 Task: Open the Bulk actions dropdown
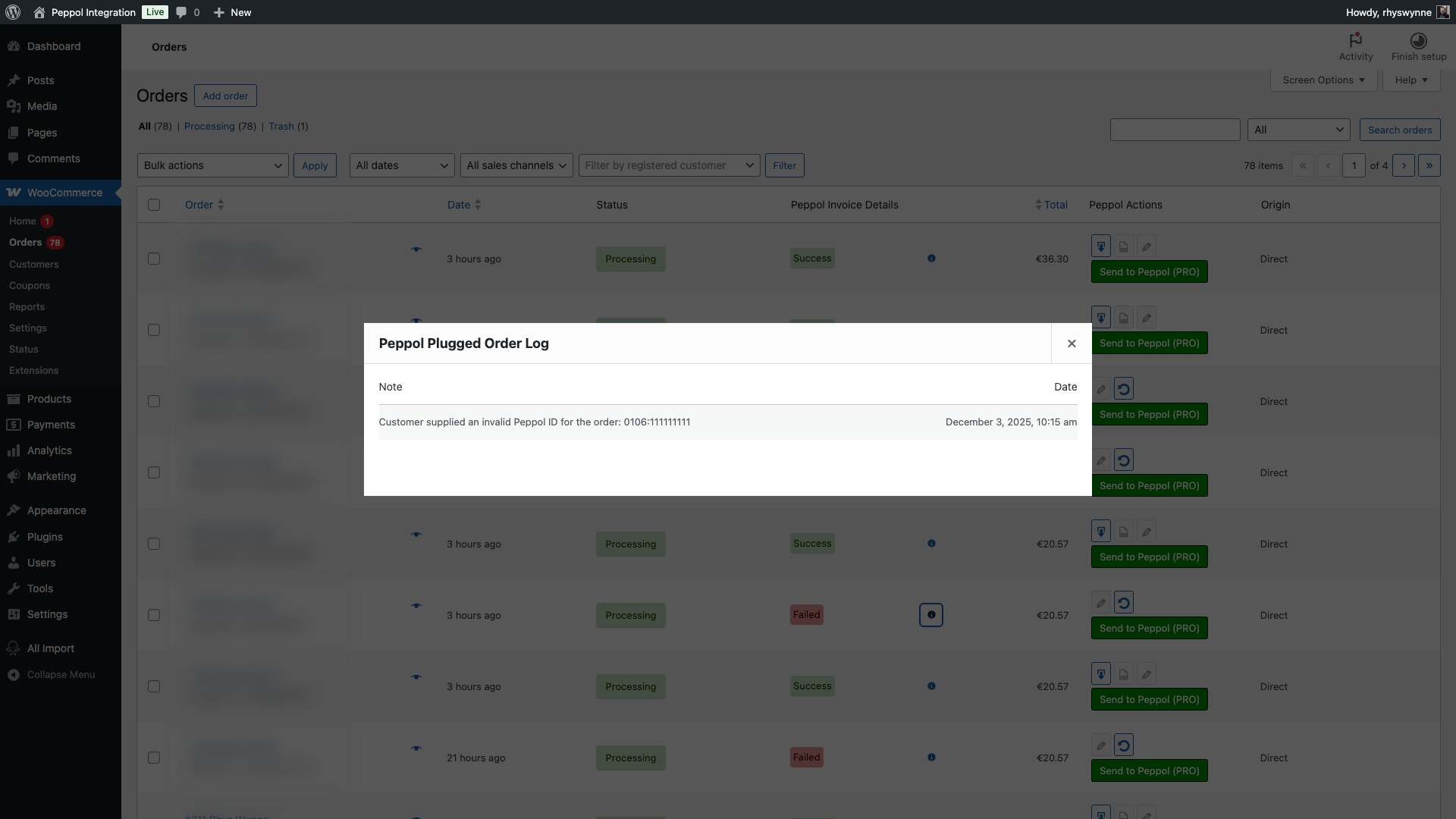[212, 165]
